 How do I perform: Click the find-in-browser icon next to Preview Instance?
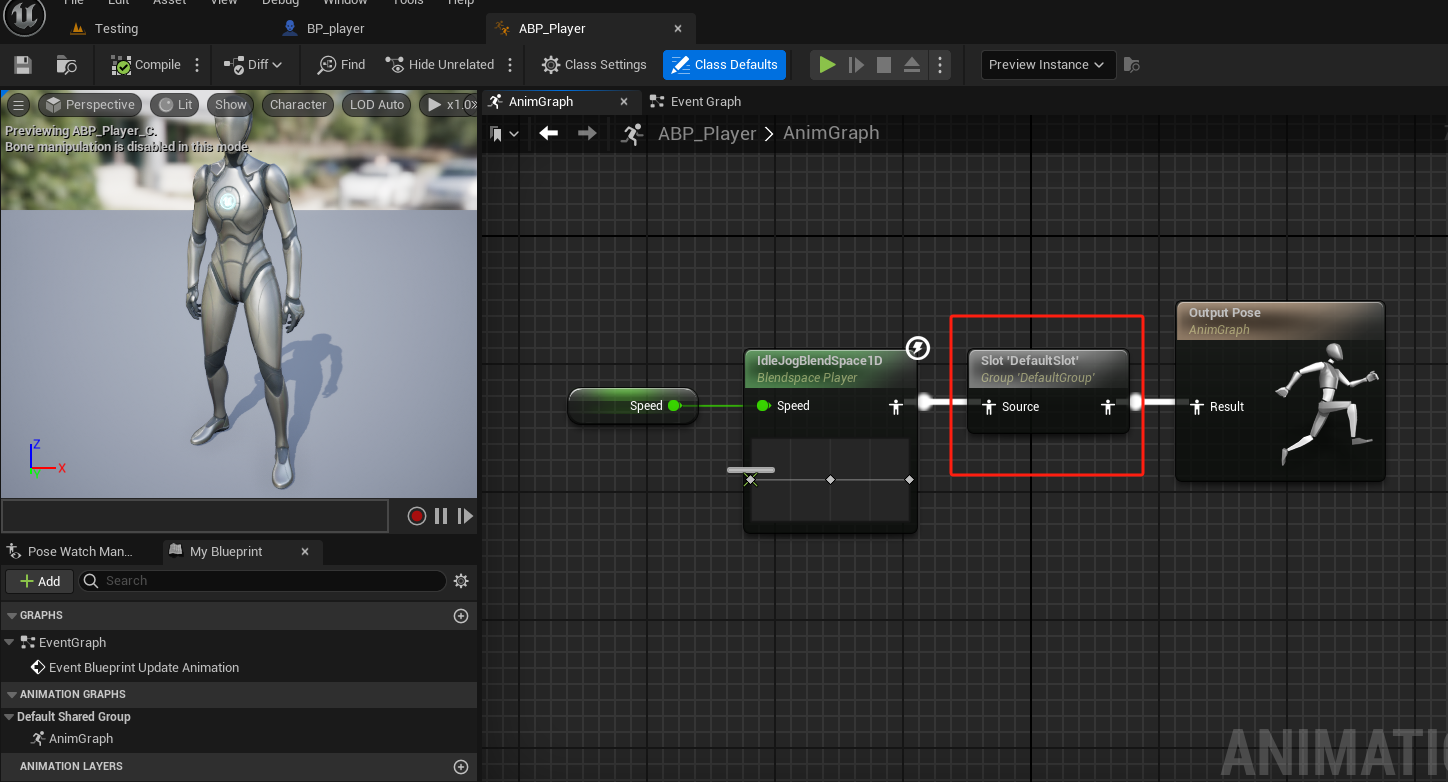click(x=1132, y=65)
